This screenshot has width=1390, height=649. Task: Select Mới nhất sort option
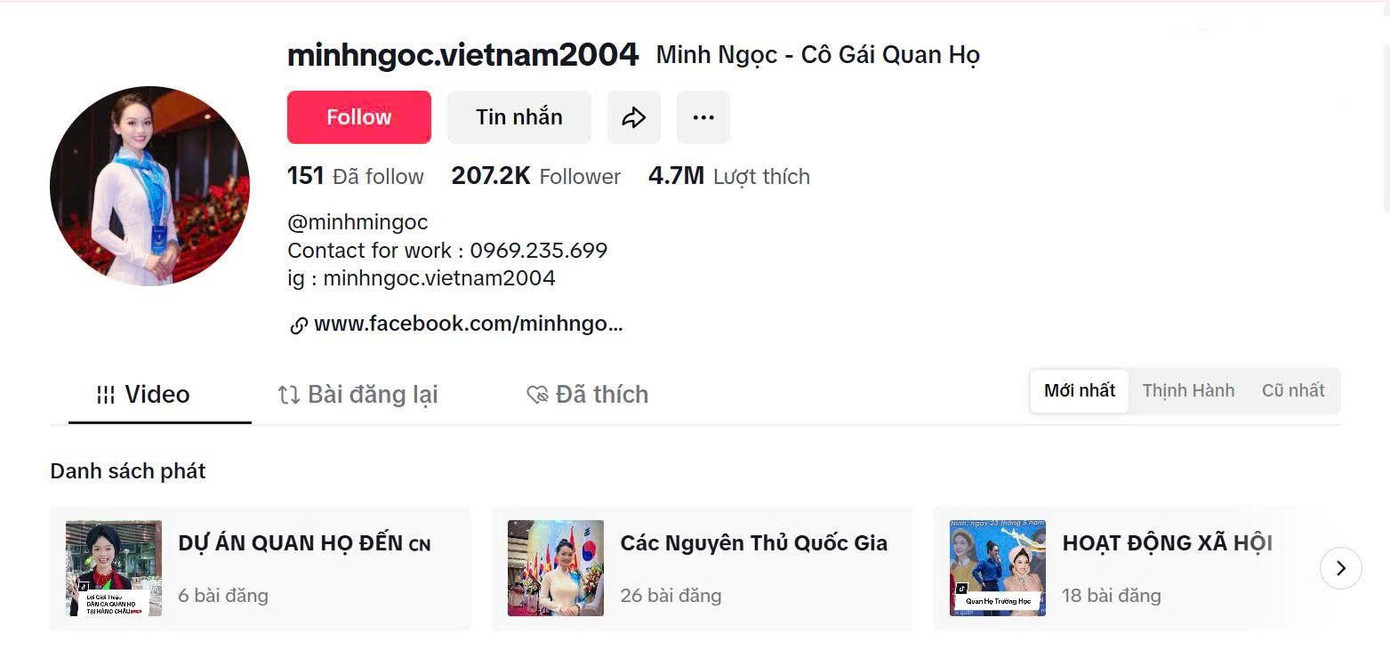(1079, 391)
